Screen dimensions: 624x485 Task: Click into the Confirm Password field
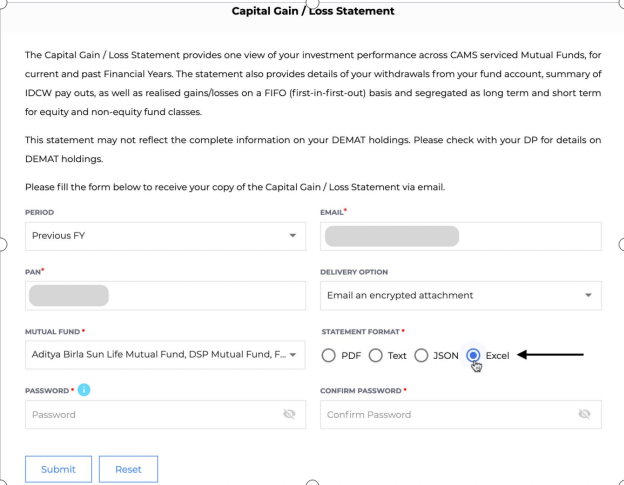[461, 415]
